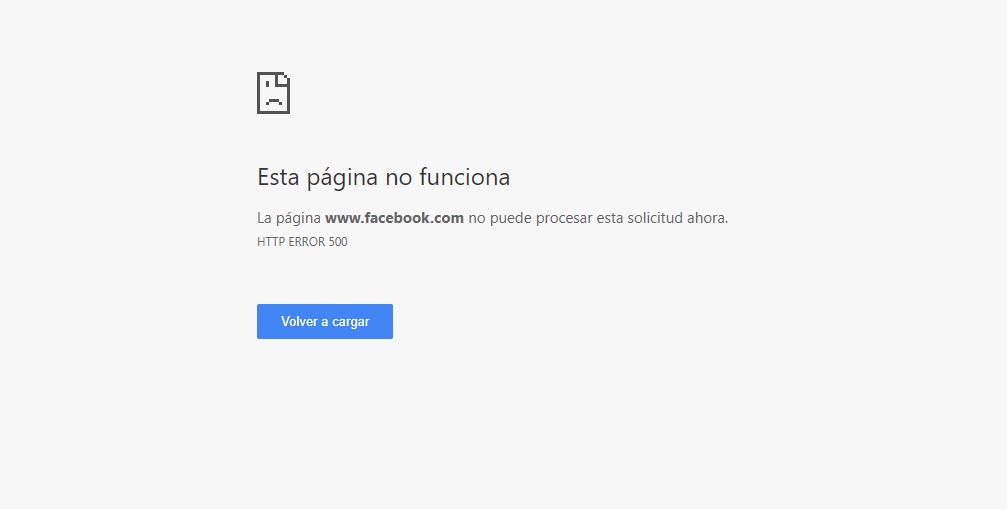Click the word 'Esta' in the heading
Image resolution: width=1007 pixels, height=509 pixels.
click(278, 177)
